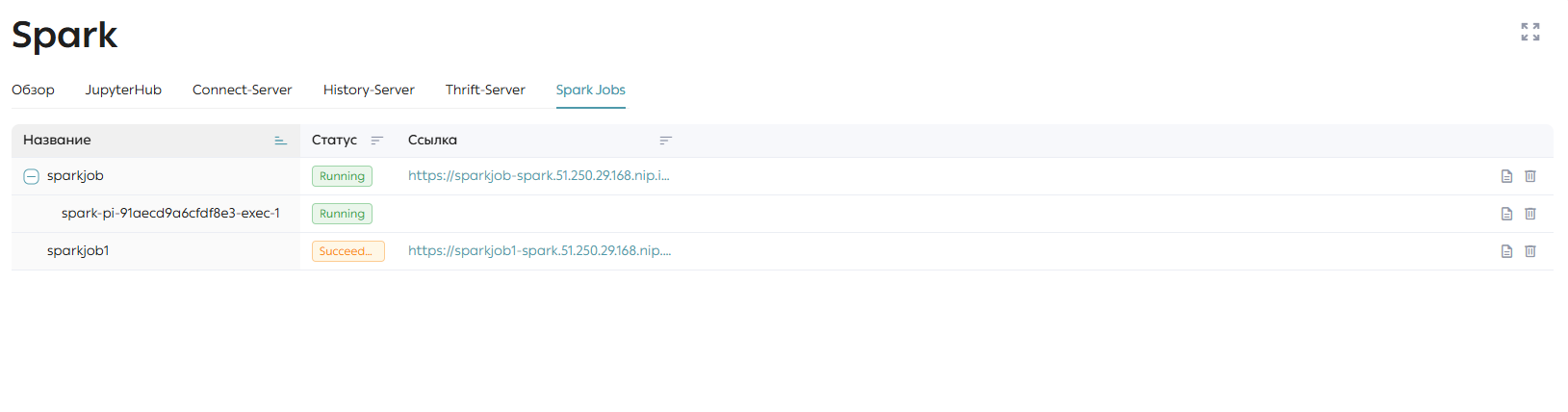Screen dimensions: 1568x412
Task: Sort by Ссылка column icon
Action: point(665,141)
